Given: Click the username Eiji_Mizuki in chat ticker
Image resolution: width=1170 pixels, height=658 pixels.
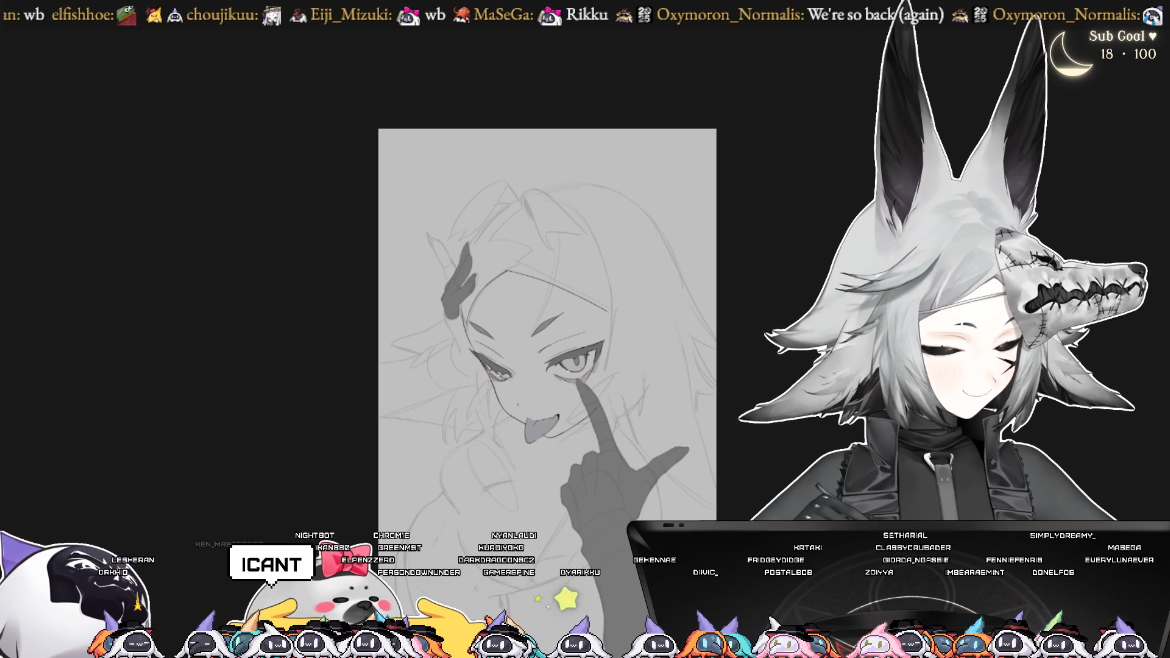Looking at the screenshot, I should click(x=351, y=14).
